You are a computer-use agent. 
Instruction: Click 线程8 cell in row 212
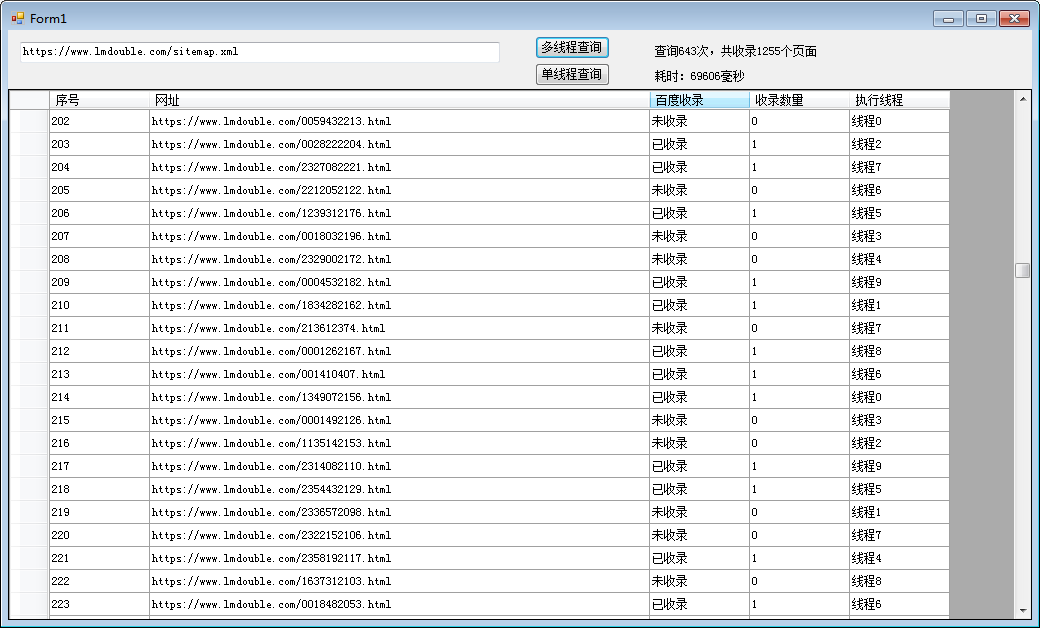point(899,351)
